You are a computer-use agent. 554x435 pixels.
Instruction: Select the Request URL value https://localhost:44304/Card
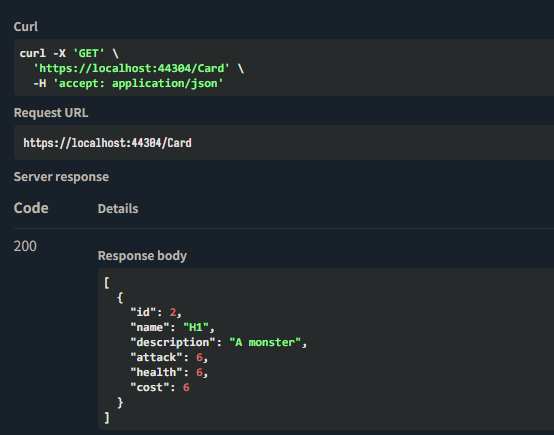[107, 143]
